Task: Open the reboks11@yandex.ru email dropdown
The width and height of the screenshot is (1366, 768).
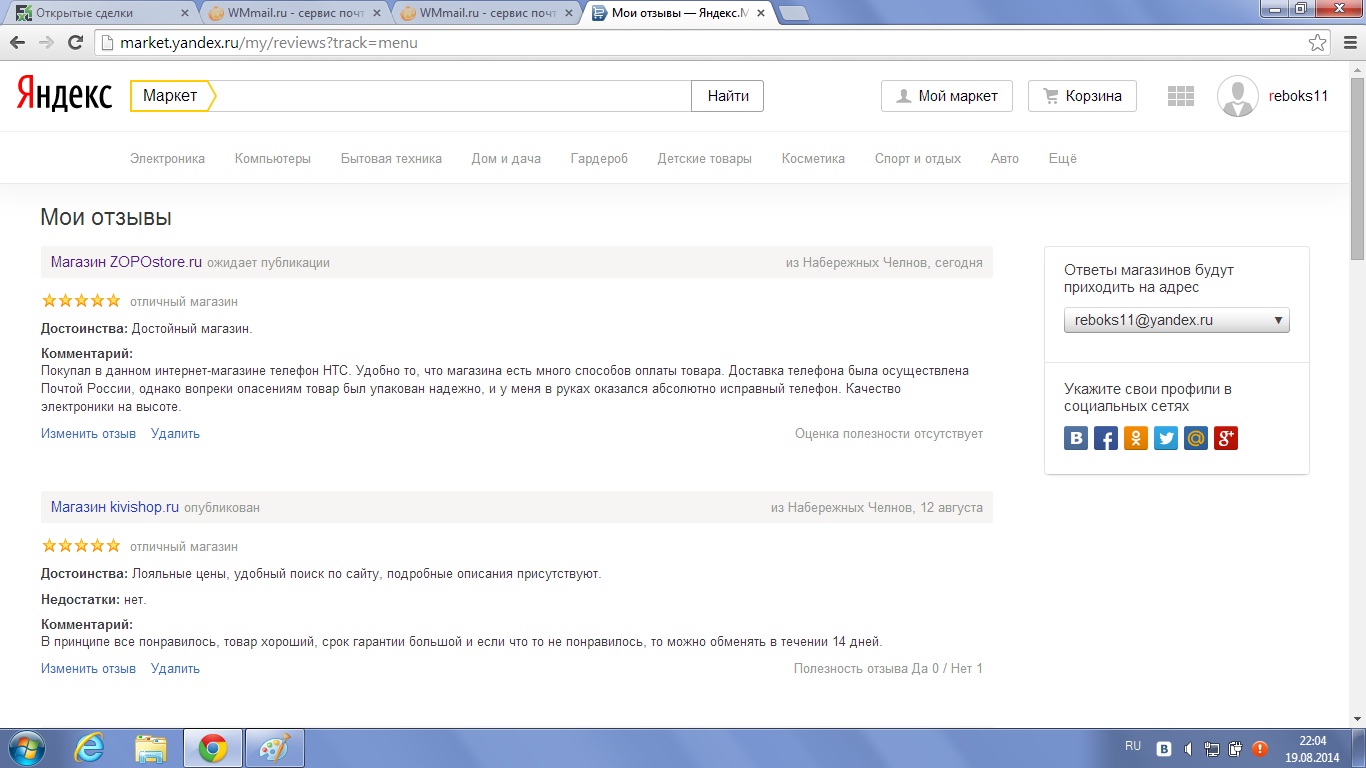Action: pos(1177,320)
